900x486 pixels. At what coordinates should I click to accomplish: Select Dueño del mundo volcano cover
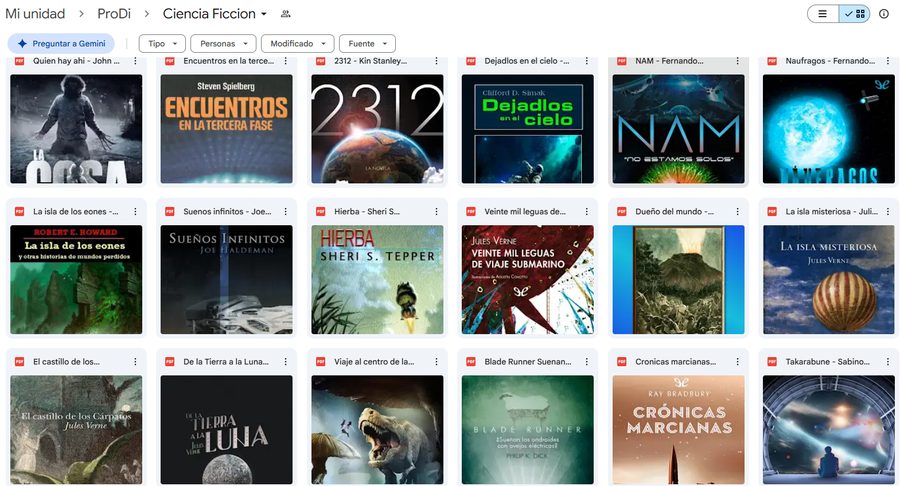(x=678, y=279)
